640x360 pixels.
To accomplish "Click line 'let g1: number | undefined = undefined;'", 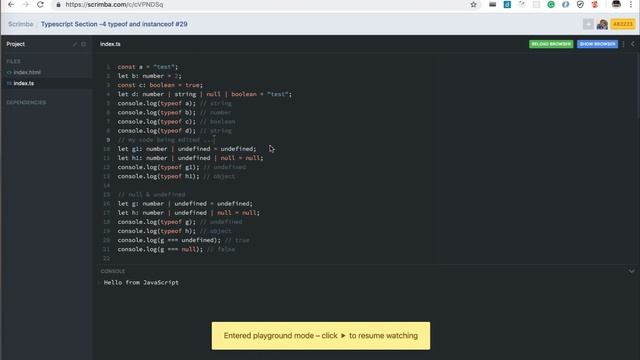I will (x=187, y=149).
